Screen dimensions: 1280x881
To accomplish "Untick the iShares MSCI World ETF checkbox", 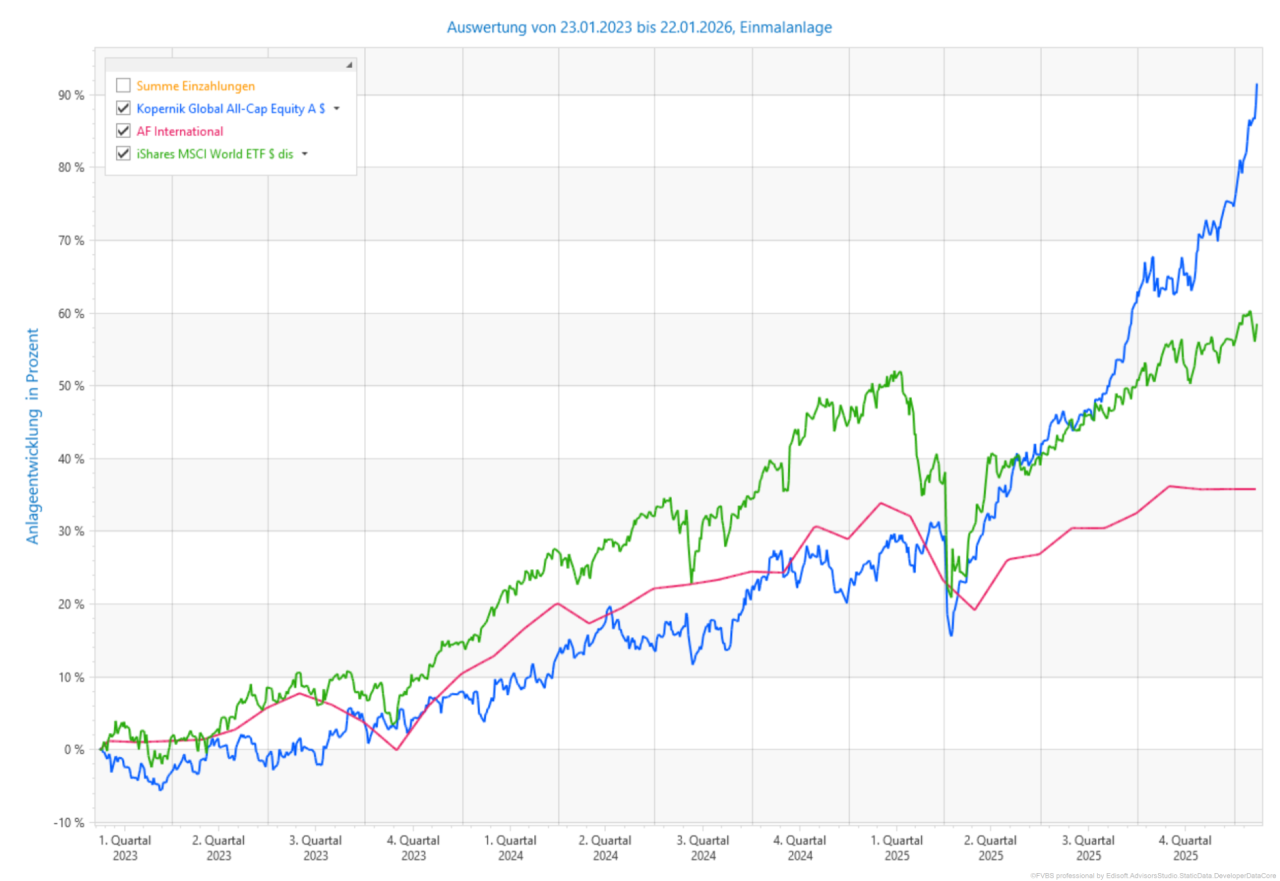I will pyautogui.click(x=124, y=154).
